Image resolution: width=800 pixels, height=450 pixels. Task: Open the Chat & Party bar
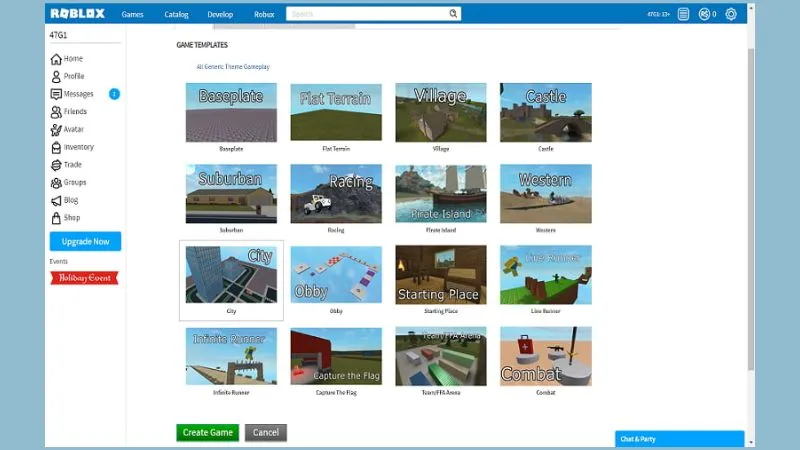click(x=680, y=439)
